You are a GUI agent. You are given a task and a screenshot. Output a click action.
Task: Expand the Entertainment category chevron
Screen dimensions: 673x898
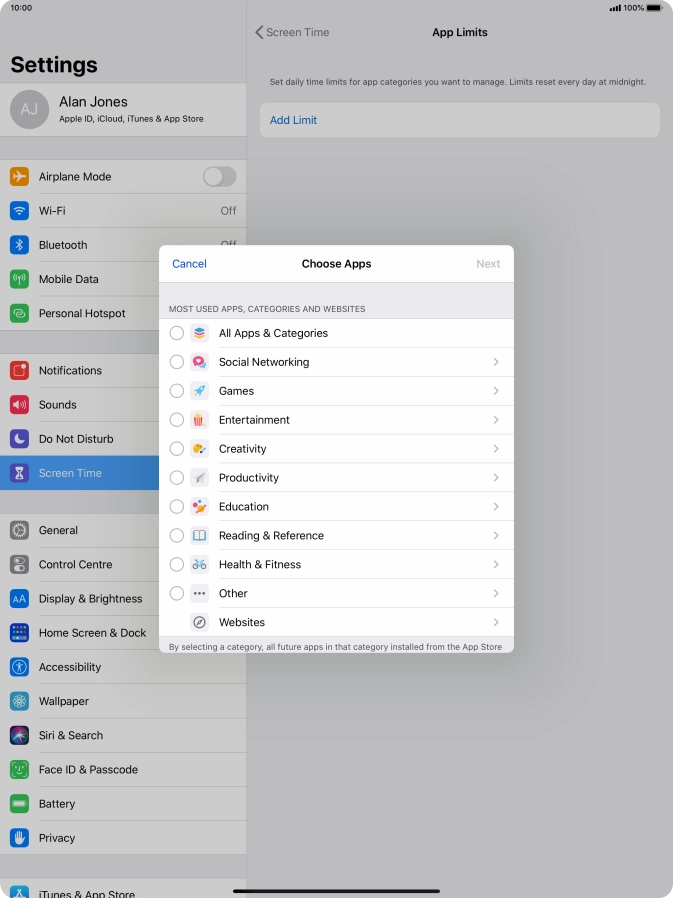496,420
